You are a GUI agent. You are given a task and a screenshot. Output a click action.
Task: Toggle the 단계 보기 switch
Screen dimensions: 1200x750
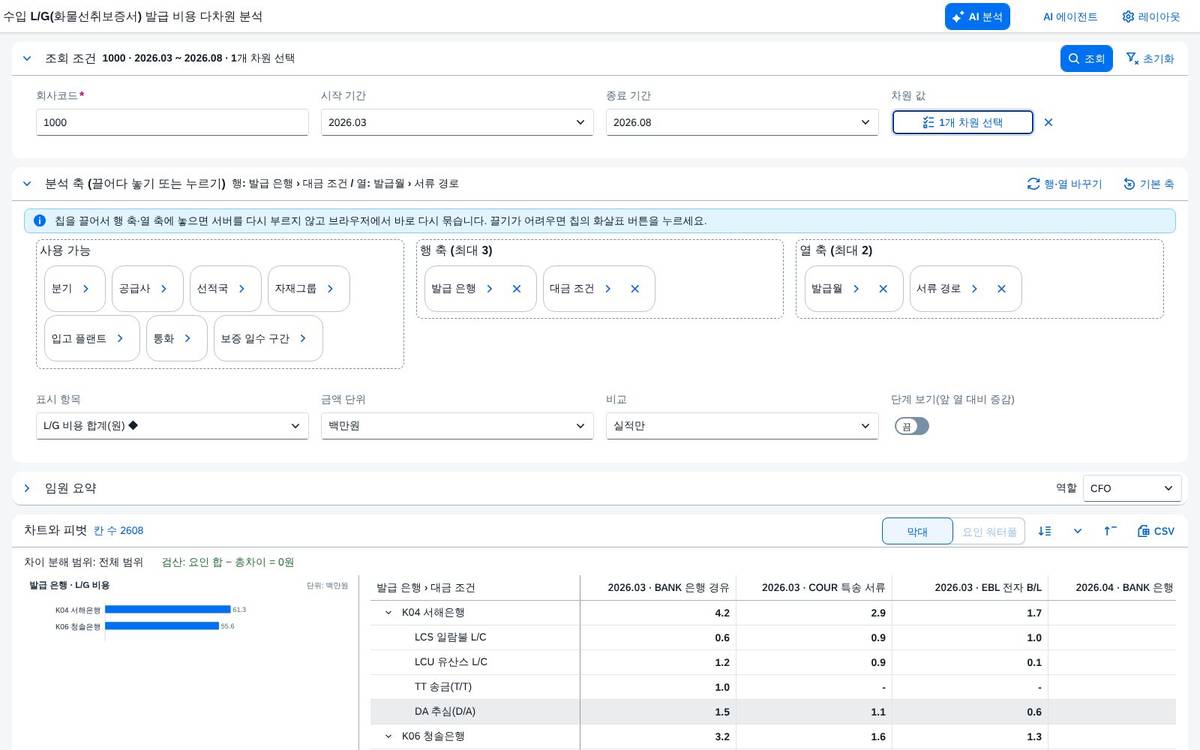[x=912, y=426]
